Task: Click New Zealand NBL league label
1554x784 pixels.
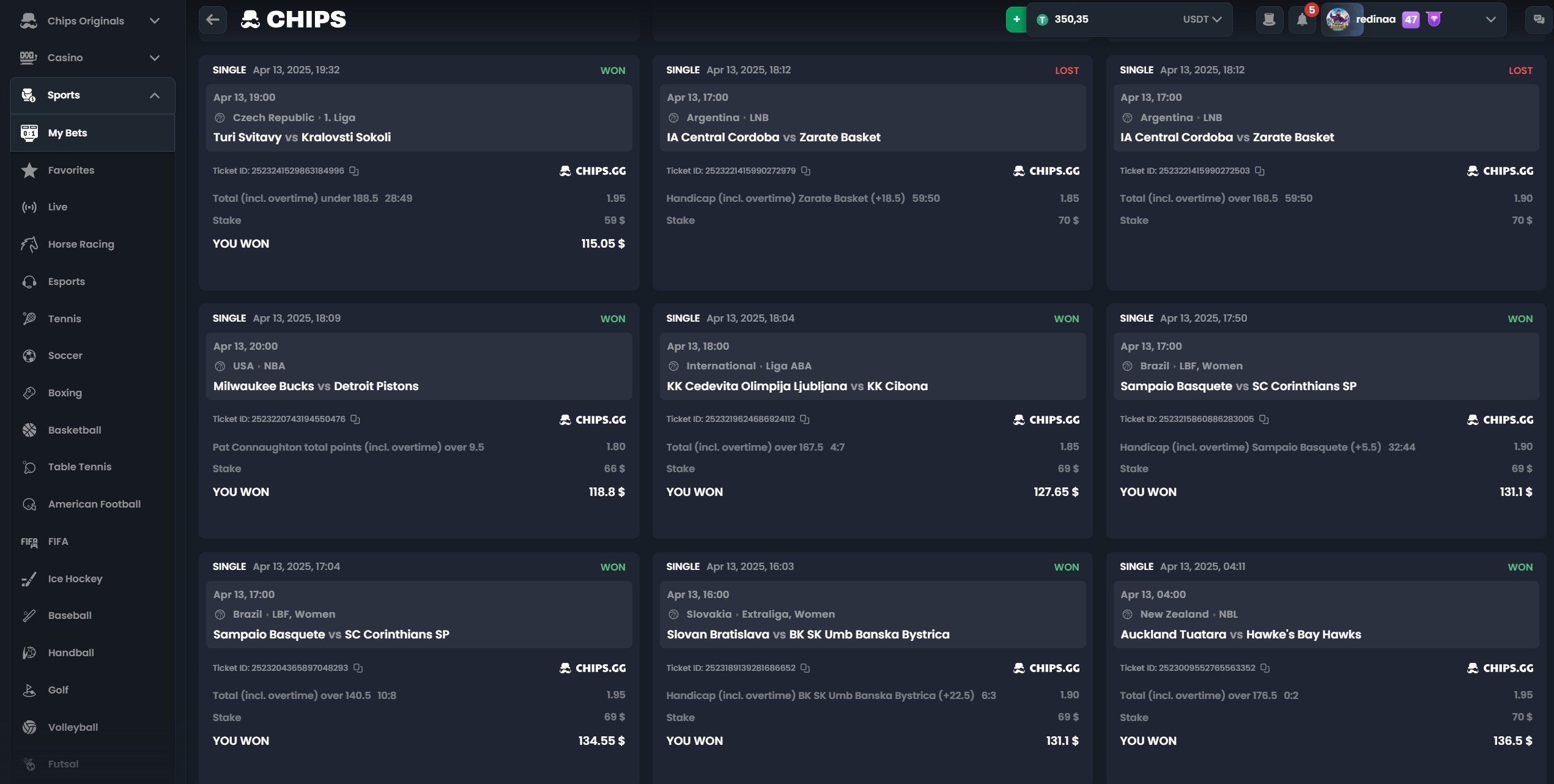Action: click(1188, 614)
